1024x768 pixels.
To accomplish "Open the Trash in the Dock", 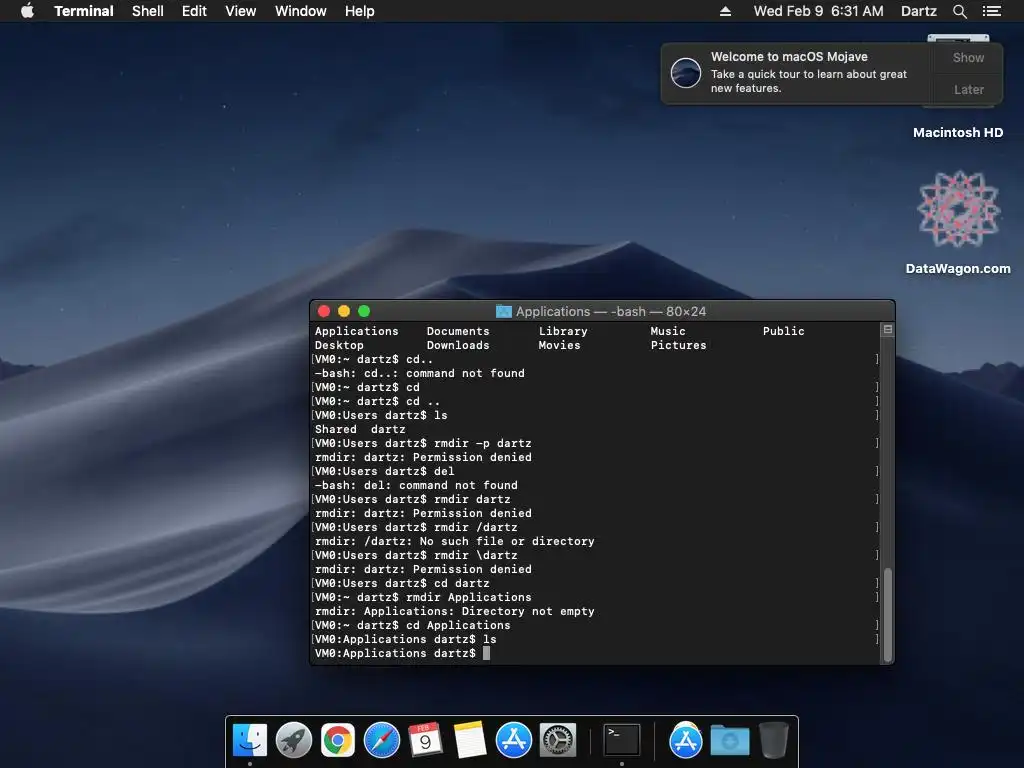I will 773,740.
